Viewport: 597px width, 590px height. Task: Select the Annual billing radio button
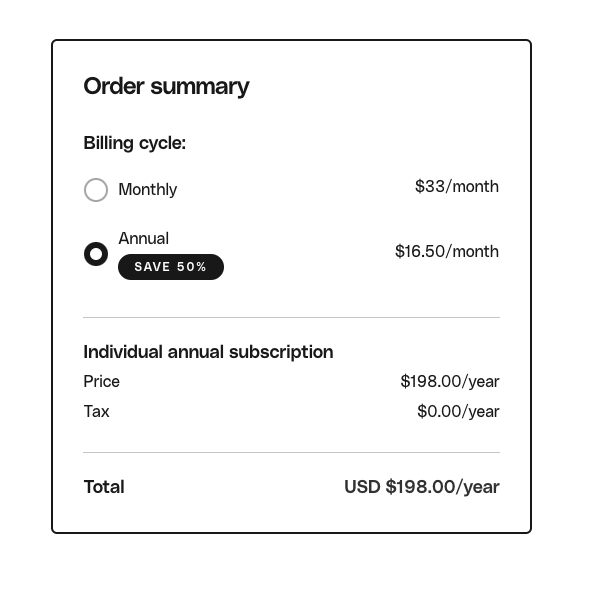(x=96, y=254)
